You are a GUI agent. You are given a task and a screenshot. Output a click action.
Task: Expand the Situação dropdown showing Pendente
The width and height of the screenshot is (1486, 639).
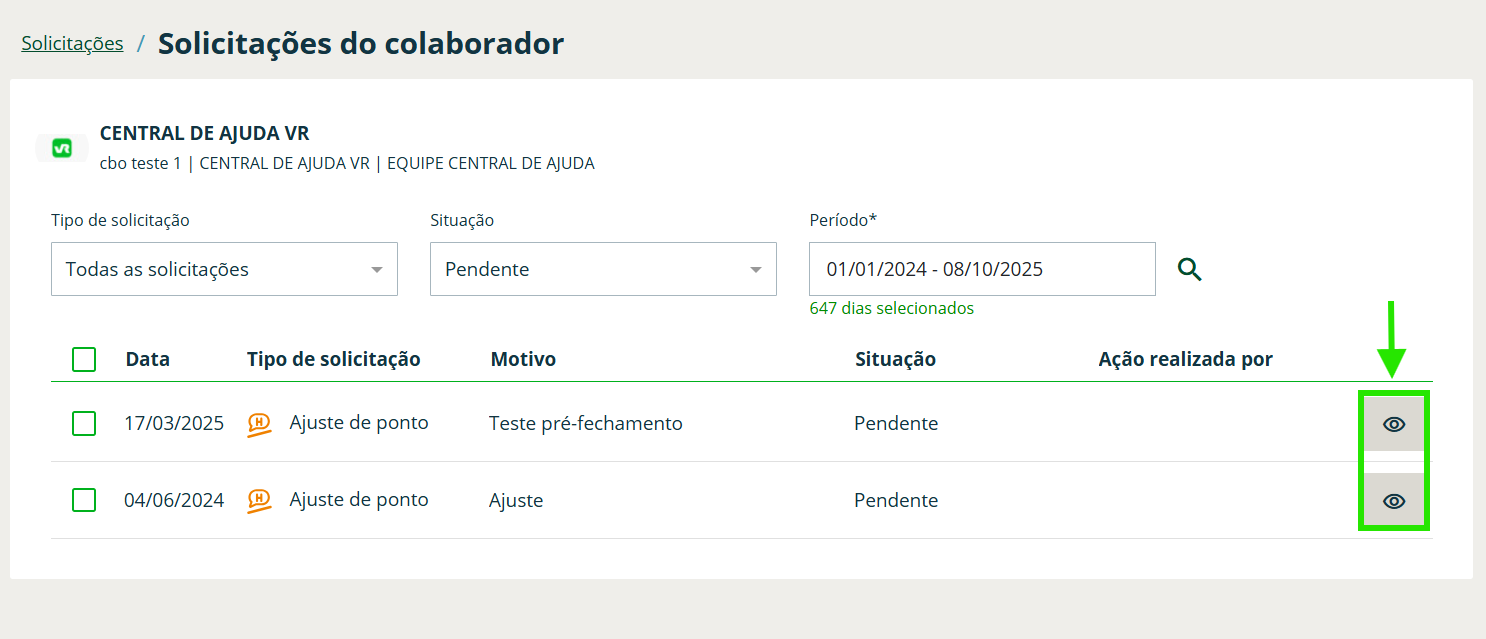coord(603,269)
